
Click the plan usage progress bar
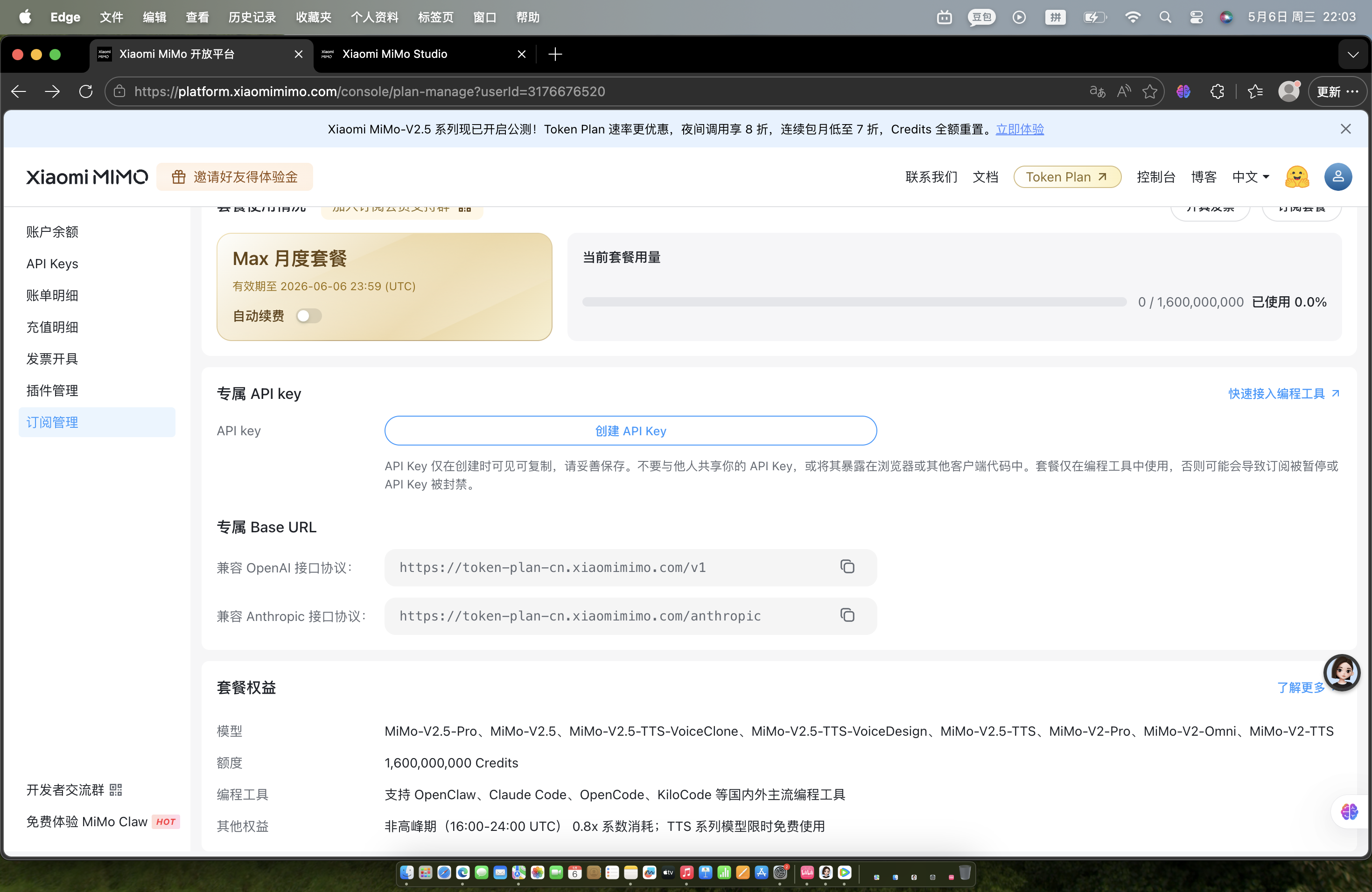pyautogui.click(x=854, y=302)
